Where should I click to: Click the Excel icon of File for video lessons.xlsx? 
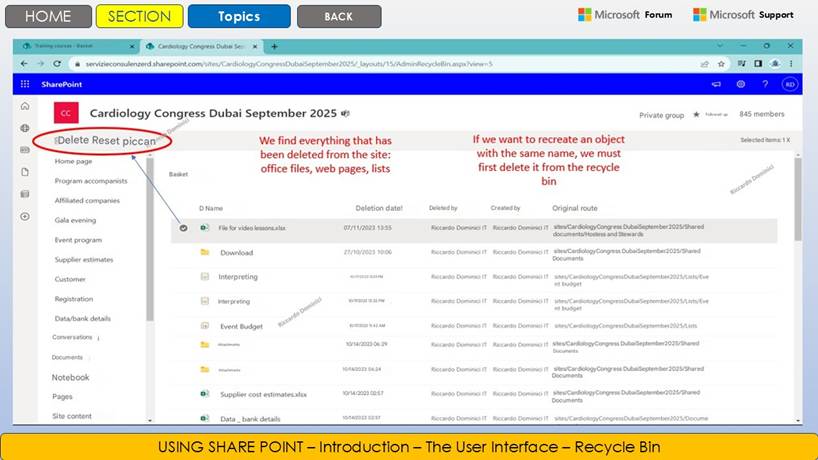(x=205, y=228)
